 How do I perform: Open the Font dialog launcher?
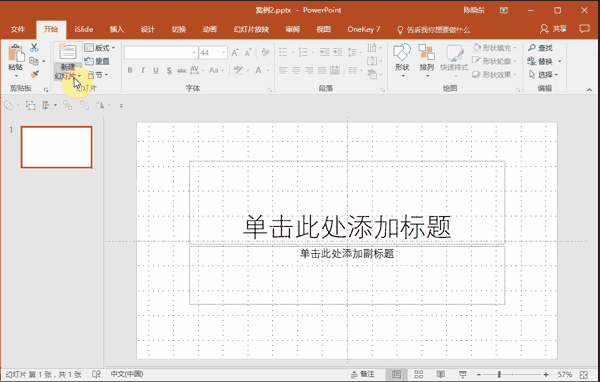tap(269, 90)
